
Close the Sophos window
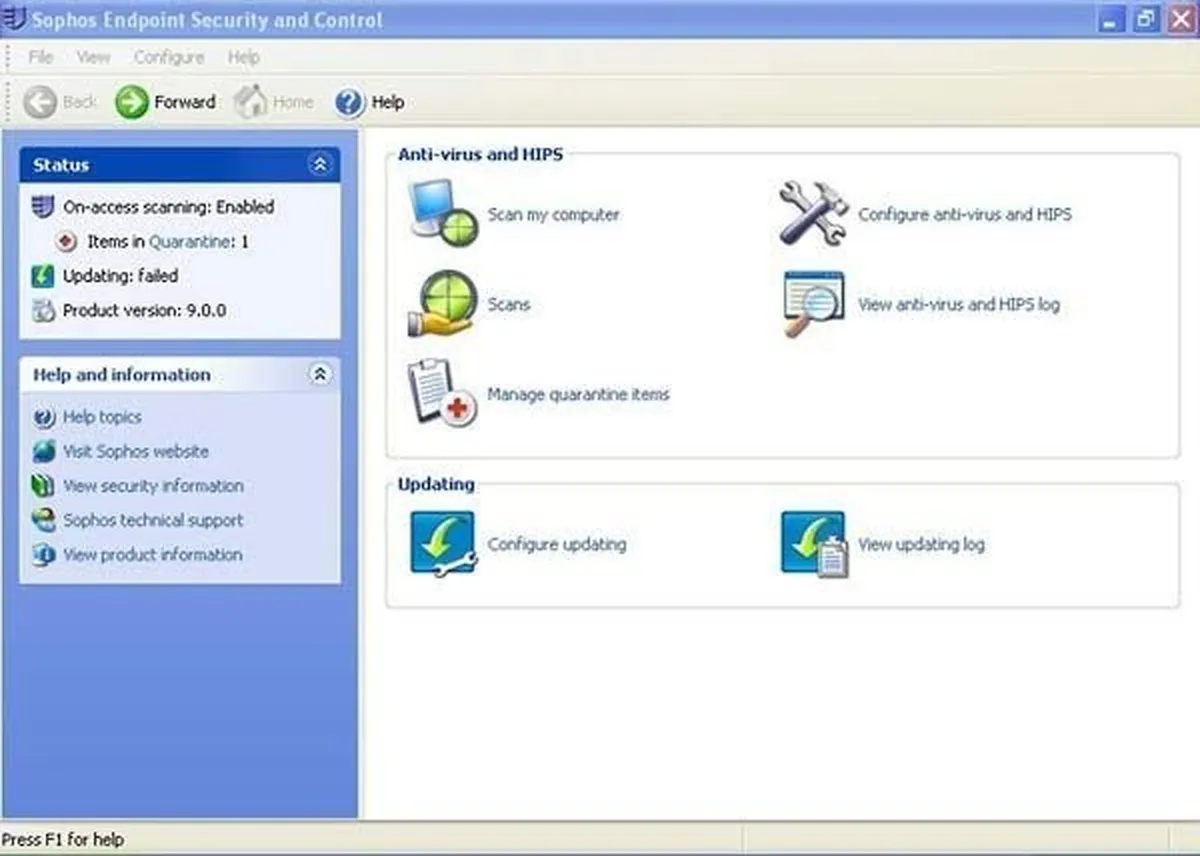click(x=1180, y=19)
